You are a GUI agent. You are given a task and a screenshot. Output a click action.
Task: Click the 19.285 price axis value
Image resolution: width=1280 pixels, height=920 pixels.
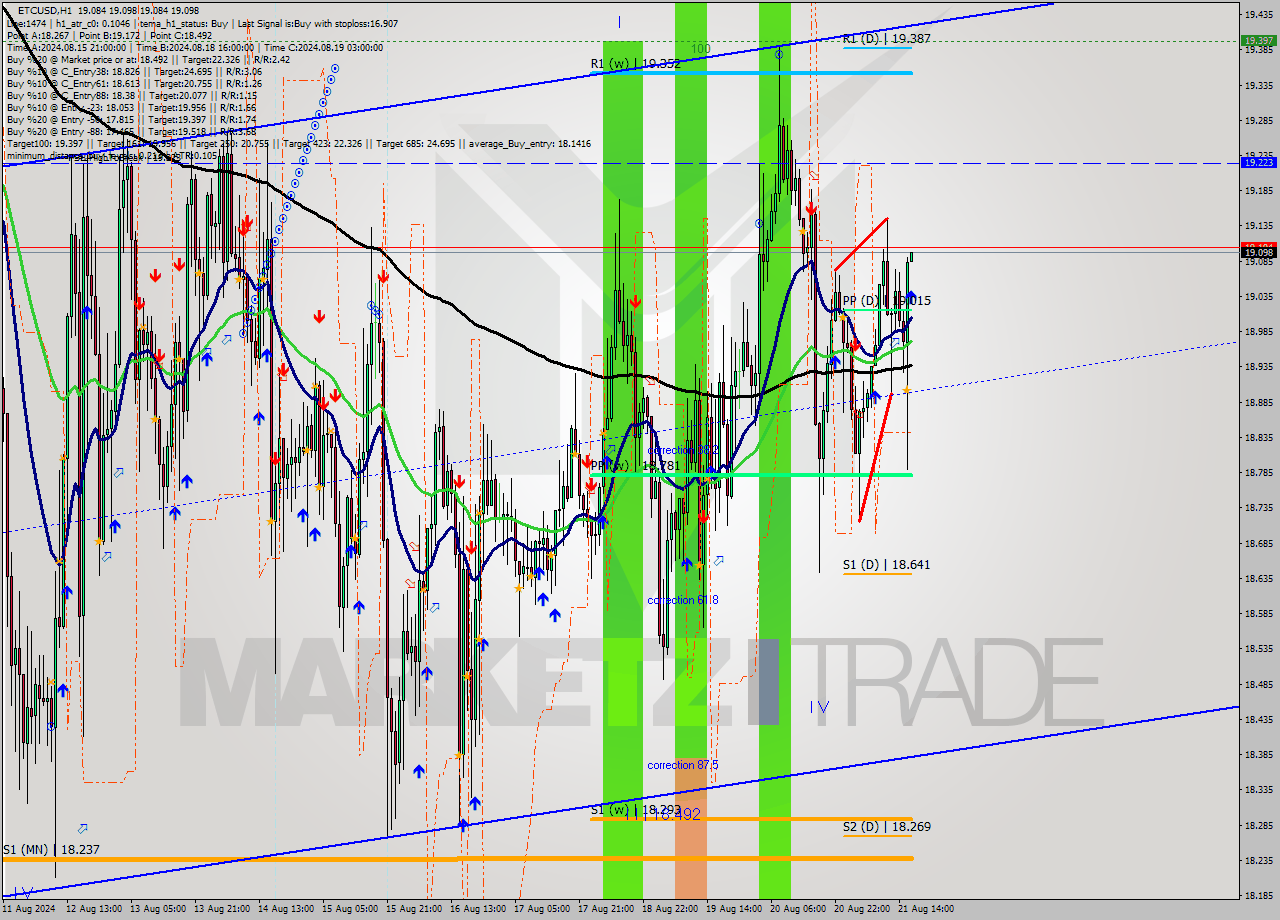click(1258, 120)
